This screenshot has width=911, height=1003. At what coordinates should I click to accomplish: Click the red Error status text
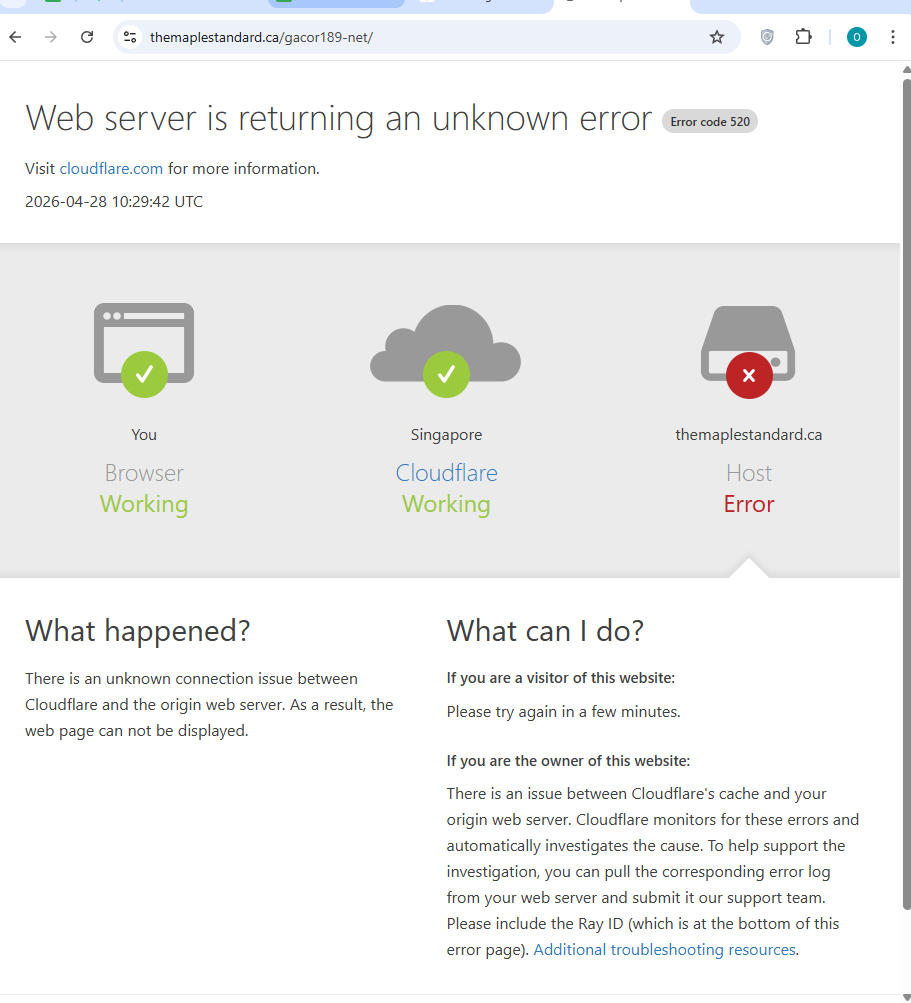point(749,504)
